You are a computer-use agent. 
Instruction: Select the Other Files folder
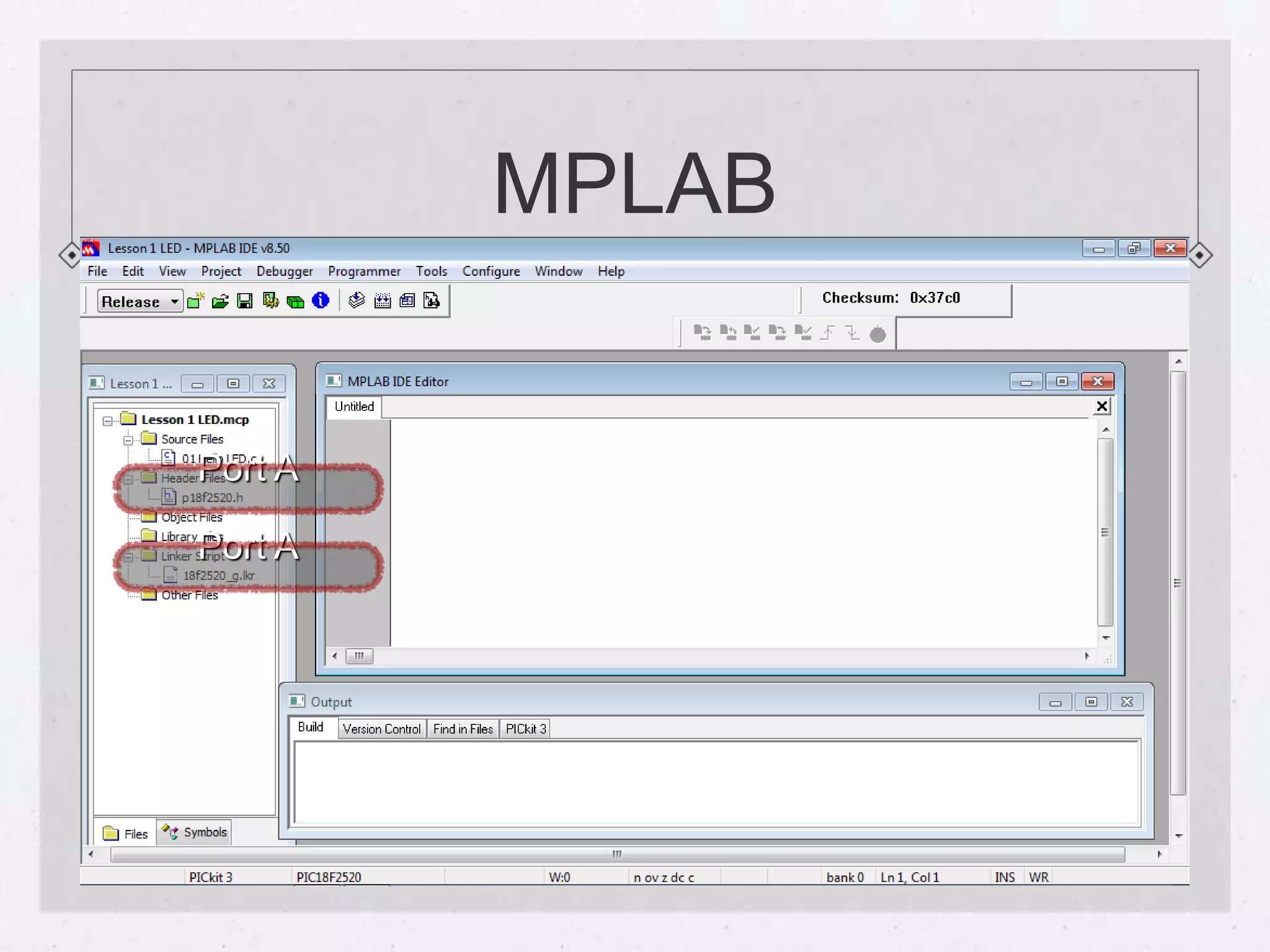tap(189, 595)
